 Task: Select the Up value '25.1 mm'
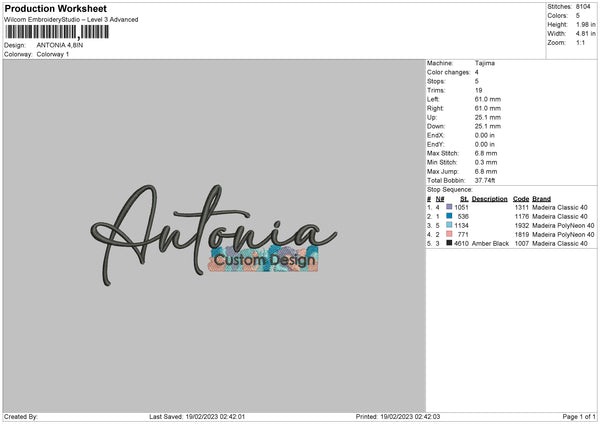coord(488,117)
